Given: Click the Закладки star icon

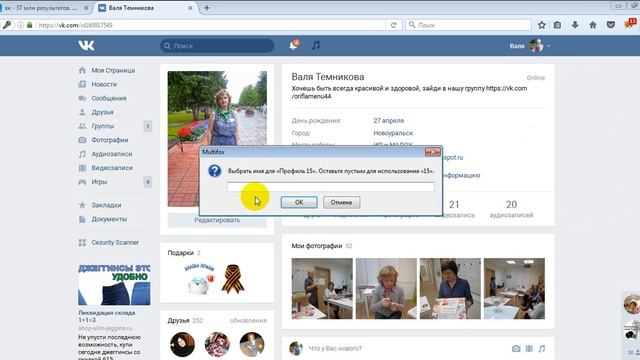Looking at the screenshot, I should click(x=82, y=205).
